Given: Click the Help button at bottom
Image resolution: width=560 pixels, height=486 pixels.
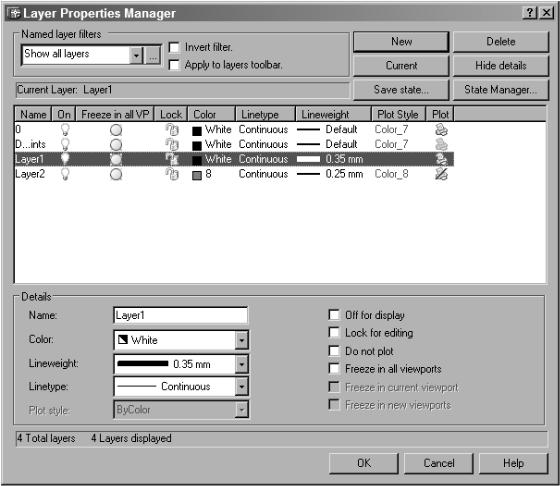Looking at the screenshot, I should (514, 463).
